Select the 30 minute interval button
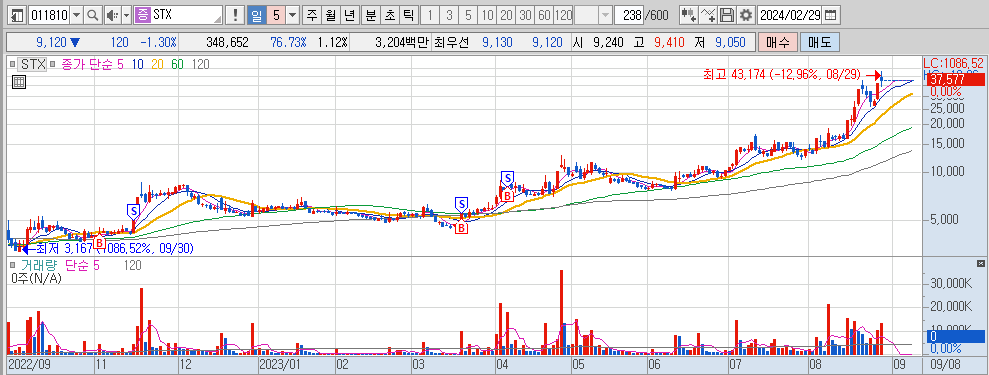Image resolution: width=989 pixels, height=375 pixels. (x=525, y=15)
